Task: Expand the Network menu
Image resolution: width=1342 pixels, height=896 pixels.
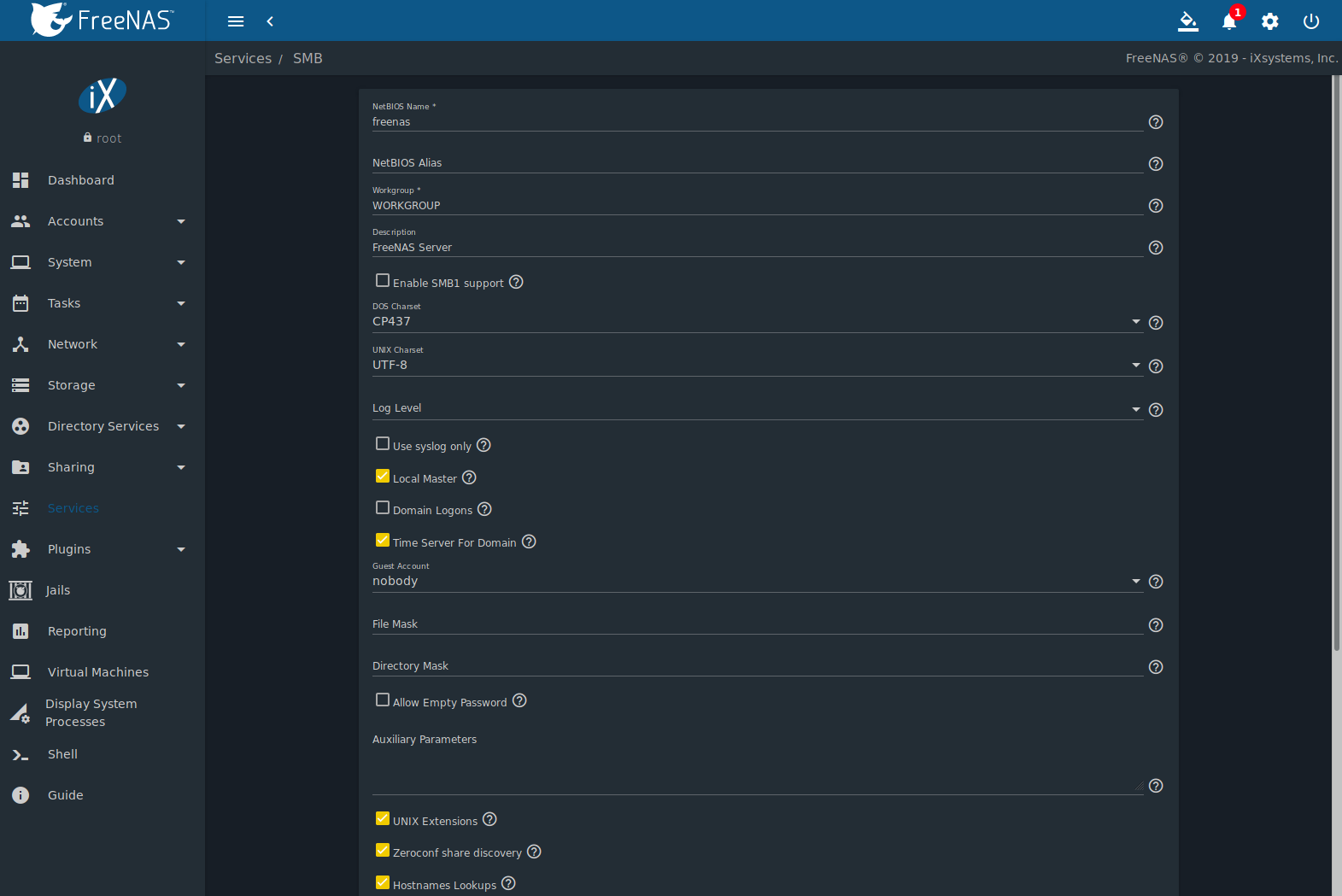Action: click(103, 344)
